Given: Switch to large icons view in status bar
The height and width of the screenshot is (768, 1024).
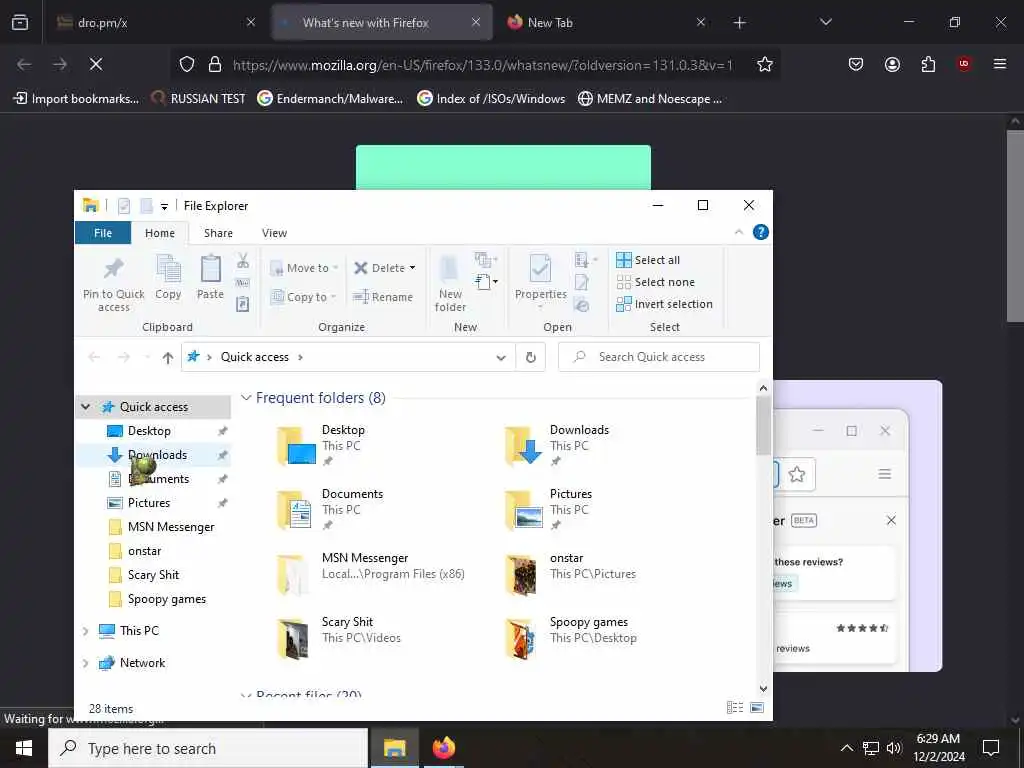Looking at the screenshot, I should [x=757, y=707].
